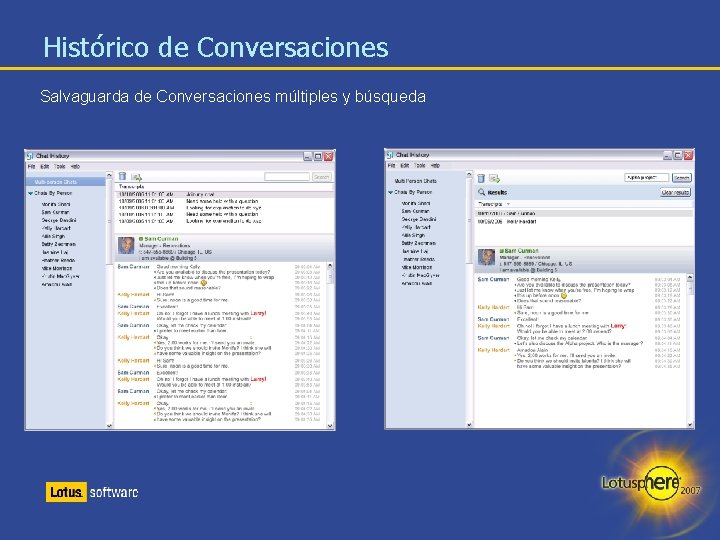
Task: Collapse Chats By Person tree in right window
Action: [390, 192]
